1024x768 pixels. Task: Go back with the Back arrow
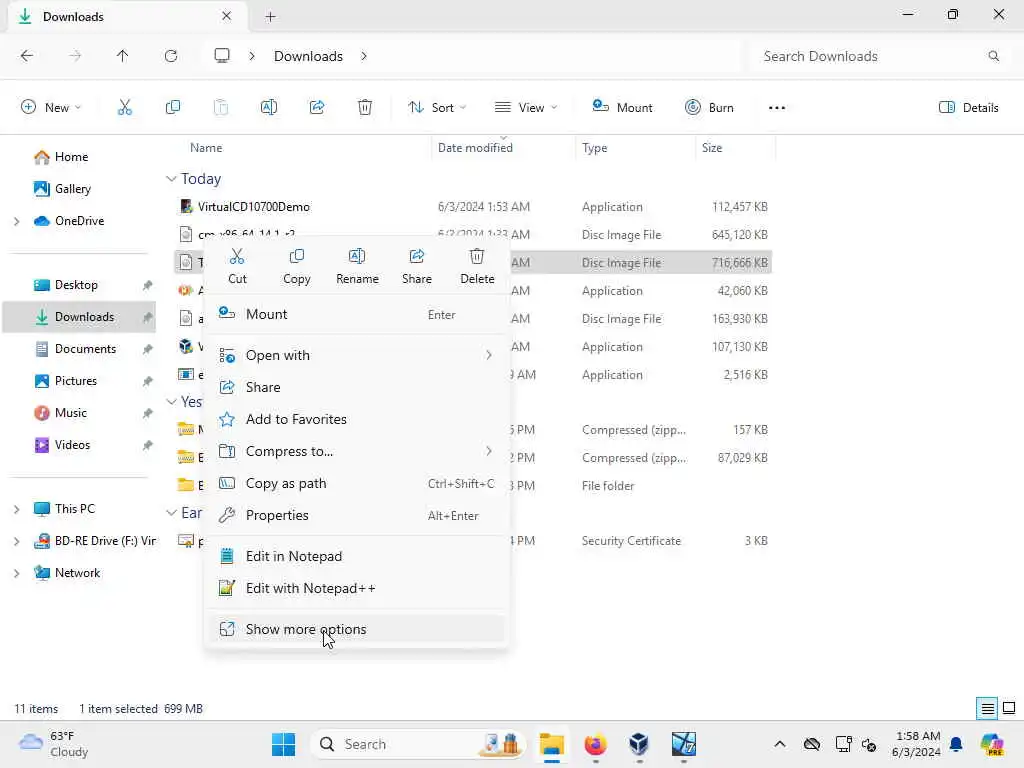click(27, 56)
